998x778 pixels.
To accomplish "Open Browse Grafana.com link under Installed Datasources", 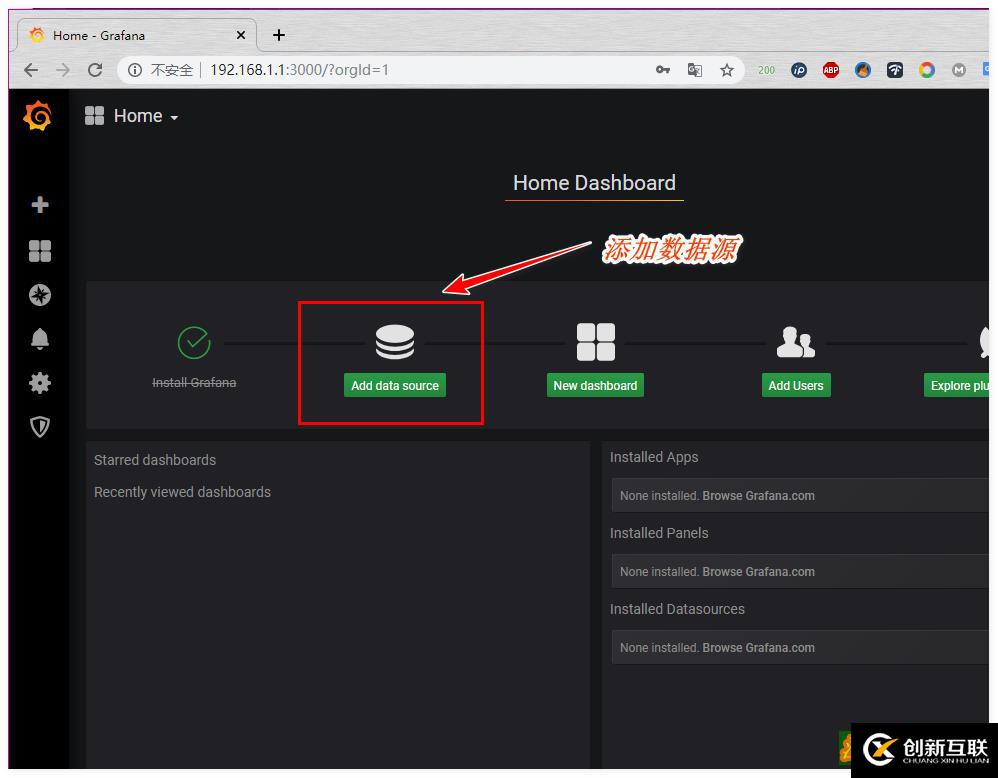I will (x=758, y=648).
